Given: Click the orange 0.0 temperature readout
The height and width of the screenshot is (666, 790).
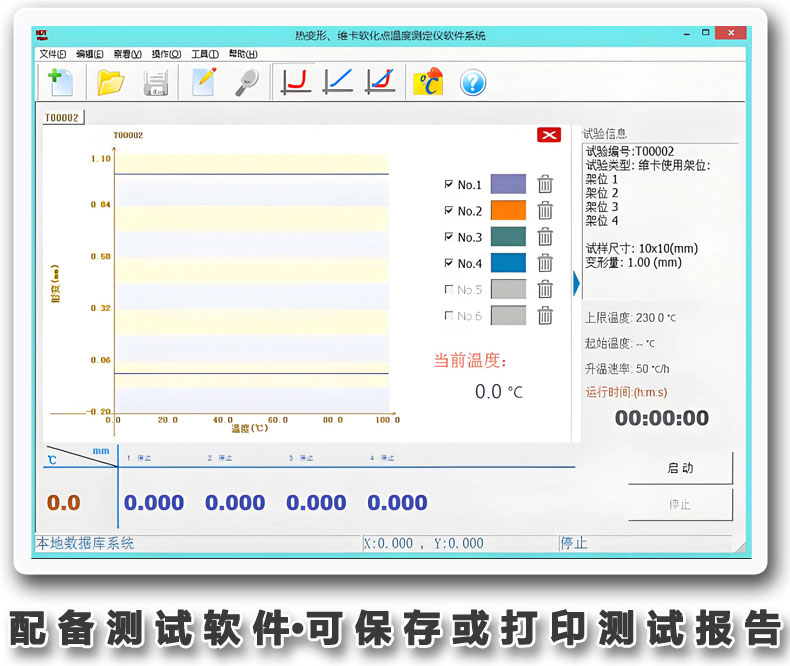Looking at the screenshot, I should point(63,503).
